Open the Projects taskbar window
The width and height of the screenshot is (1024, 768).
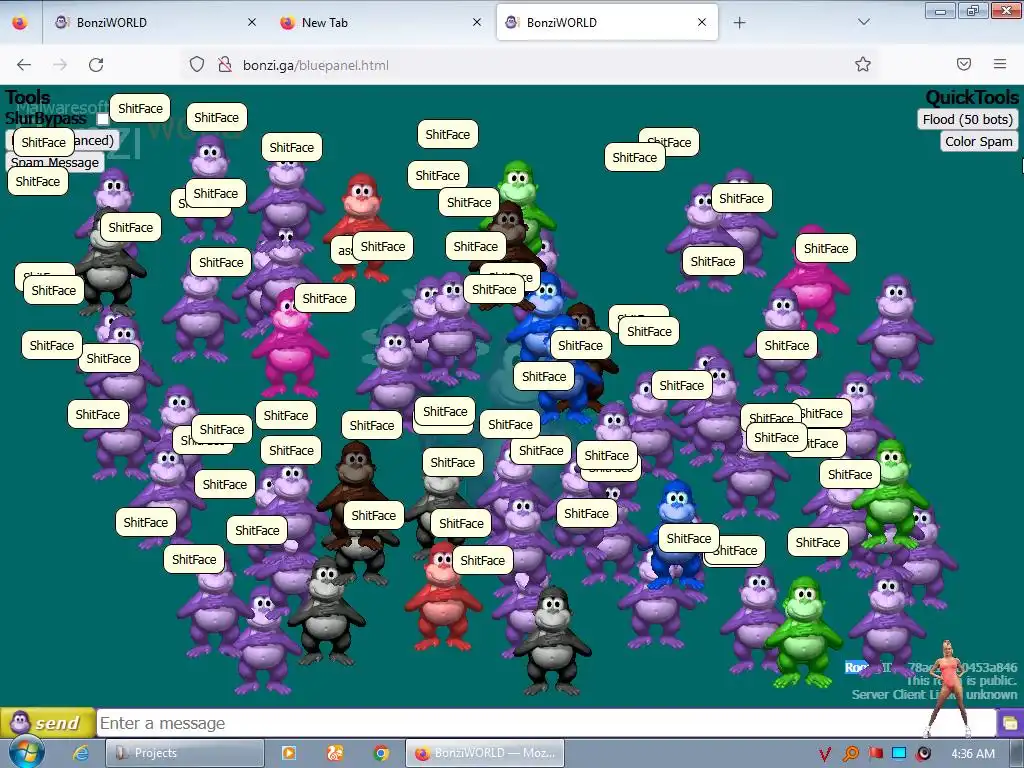(185, 753)
